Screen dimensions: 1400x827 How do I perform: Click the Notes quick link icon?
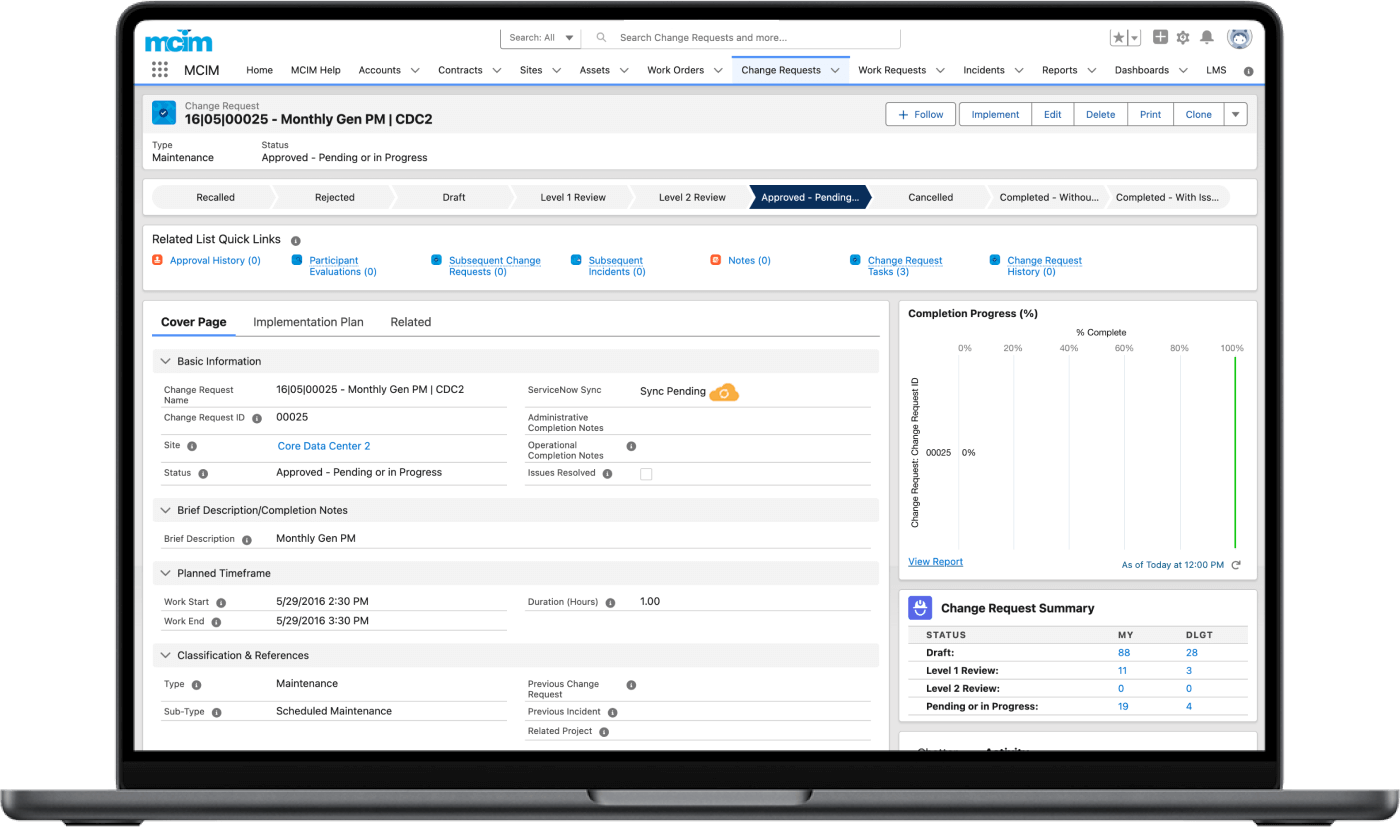click(715, 260)
